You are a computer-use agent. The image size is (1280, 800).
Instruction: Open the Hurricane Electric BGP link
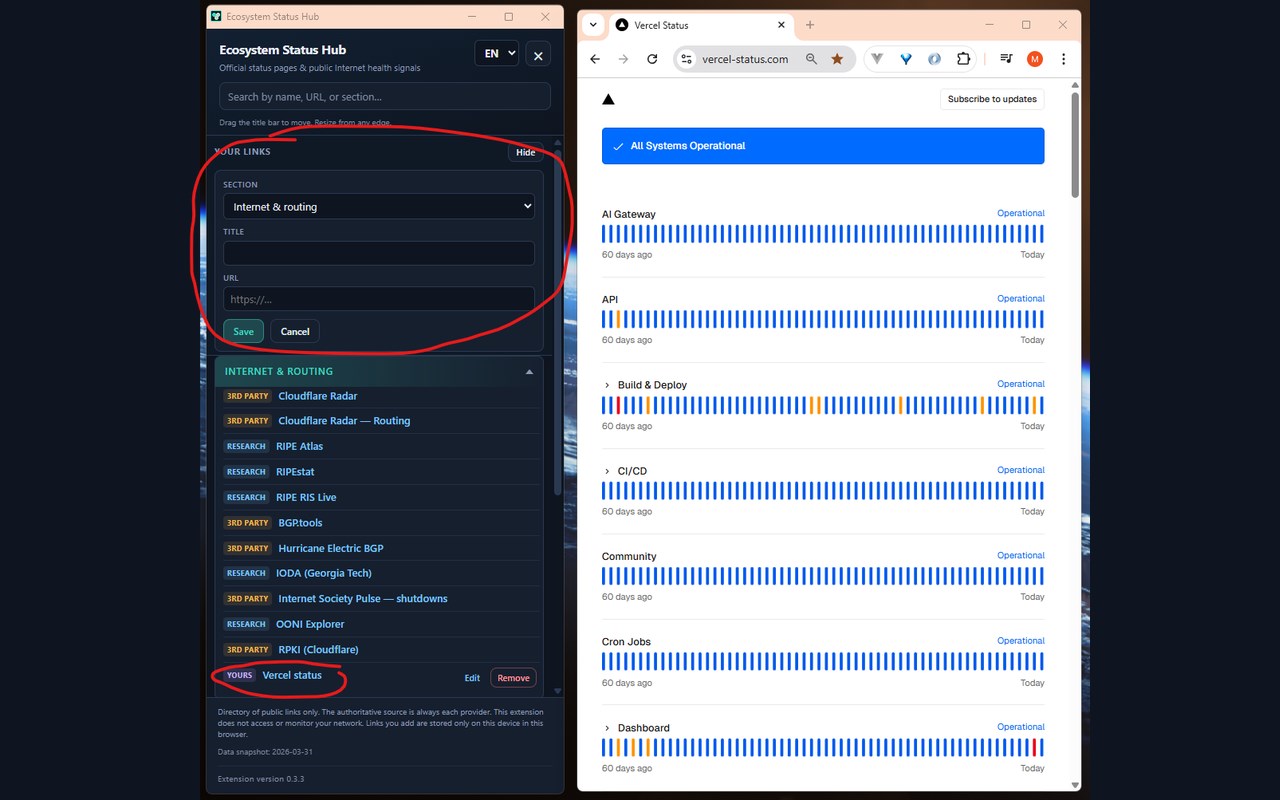tap(331, 548)
